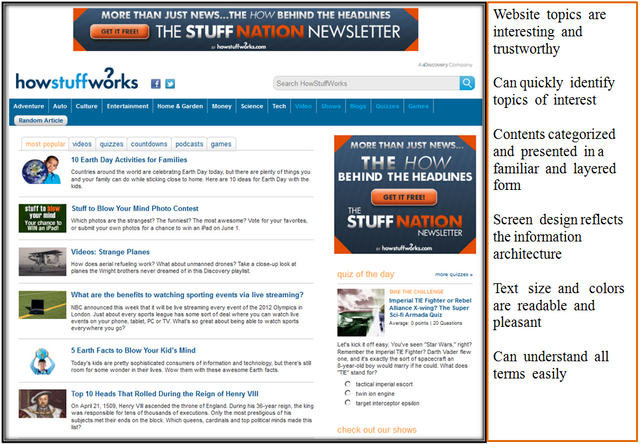The height and width of the screenshot is (444, 640).
Task: Open the HowStuffWorks Facebook icon
Action: pos(156,84)
